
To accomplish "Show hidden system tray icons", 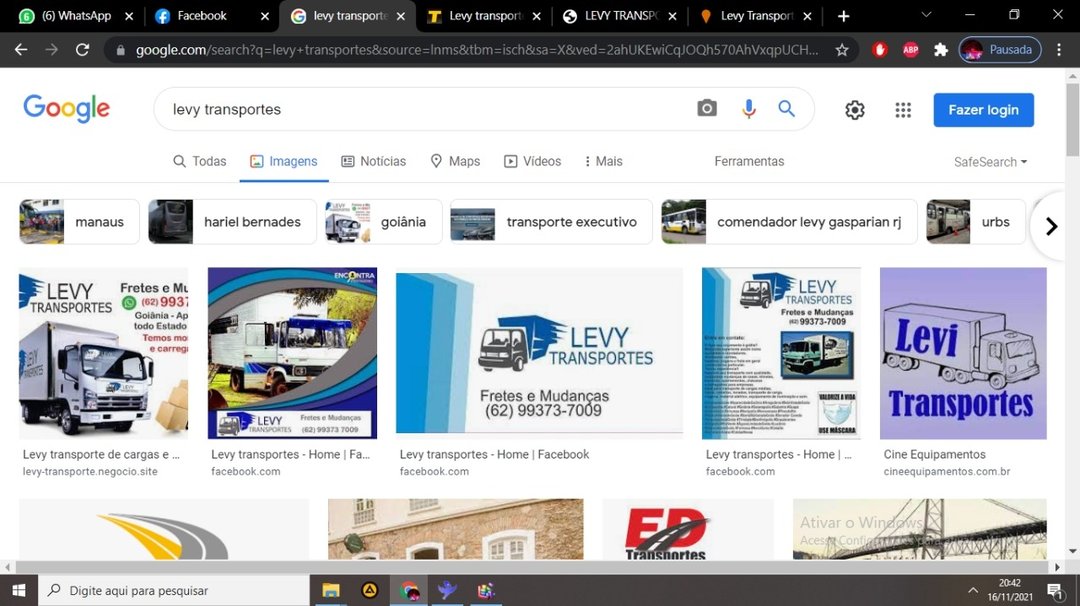I will tap(973, 590).
